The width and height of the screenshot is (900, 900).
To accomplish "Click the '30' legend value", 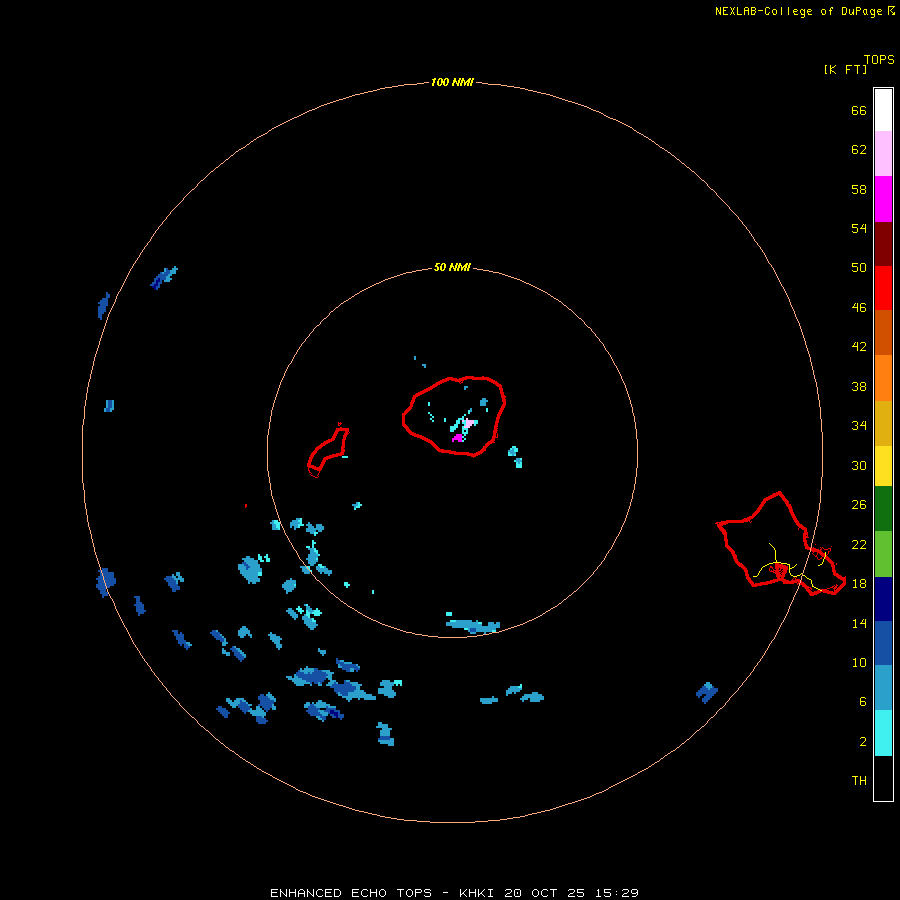I will (x=859, y=465).
